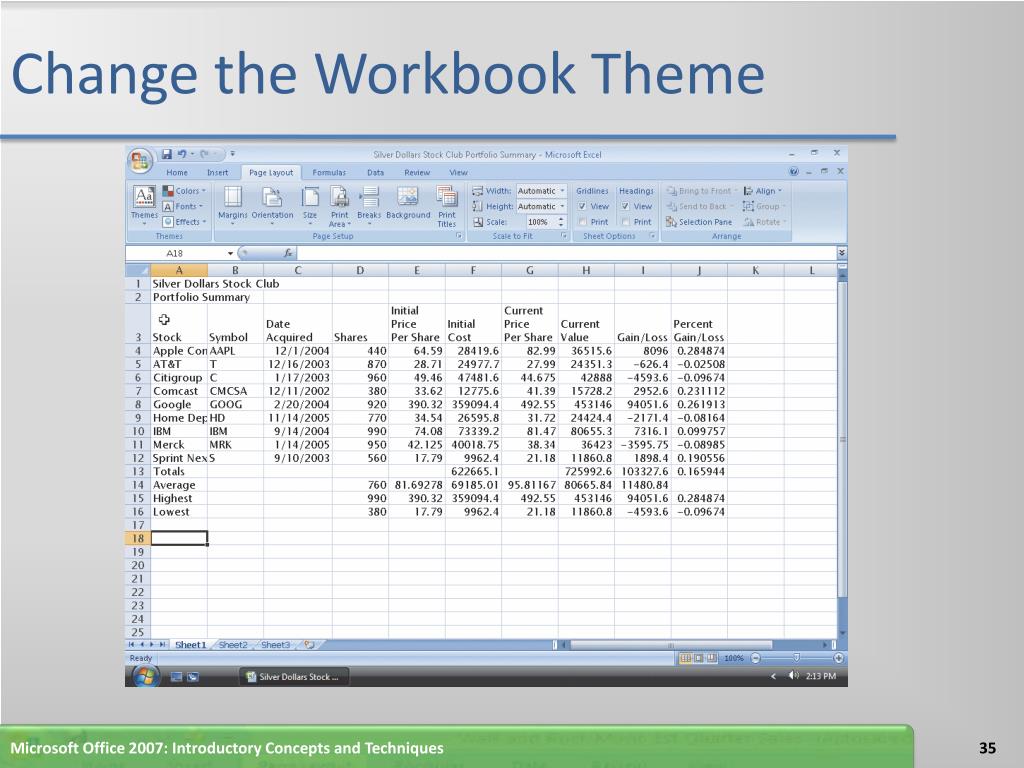1024x768 pixels.
Task: Click Bring to Front button
Action: click(x=701, y=191)
